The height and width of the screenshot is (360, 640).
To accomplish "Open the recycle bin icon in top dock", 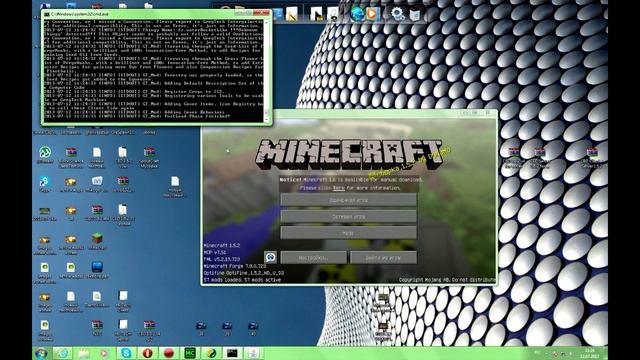I will (x=415, y=15).
